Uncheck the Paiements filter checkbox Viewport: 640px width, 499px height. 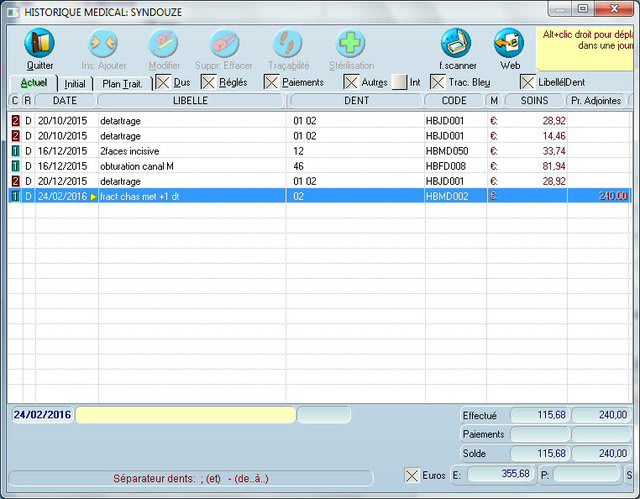(x=272, y=82)
